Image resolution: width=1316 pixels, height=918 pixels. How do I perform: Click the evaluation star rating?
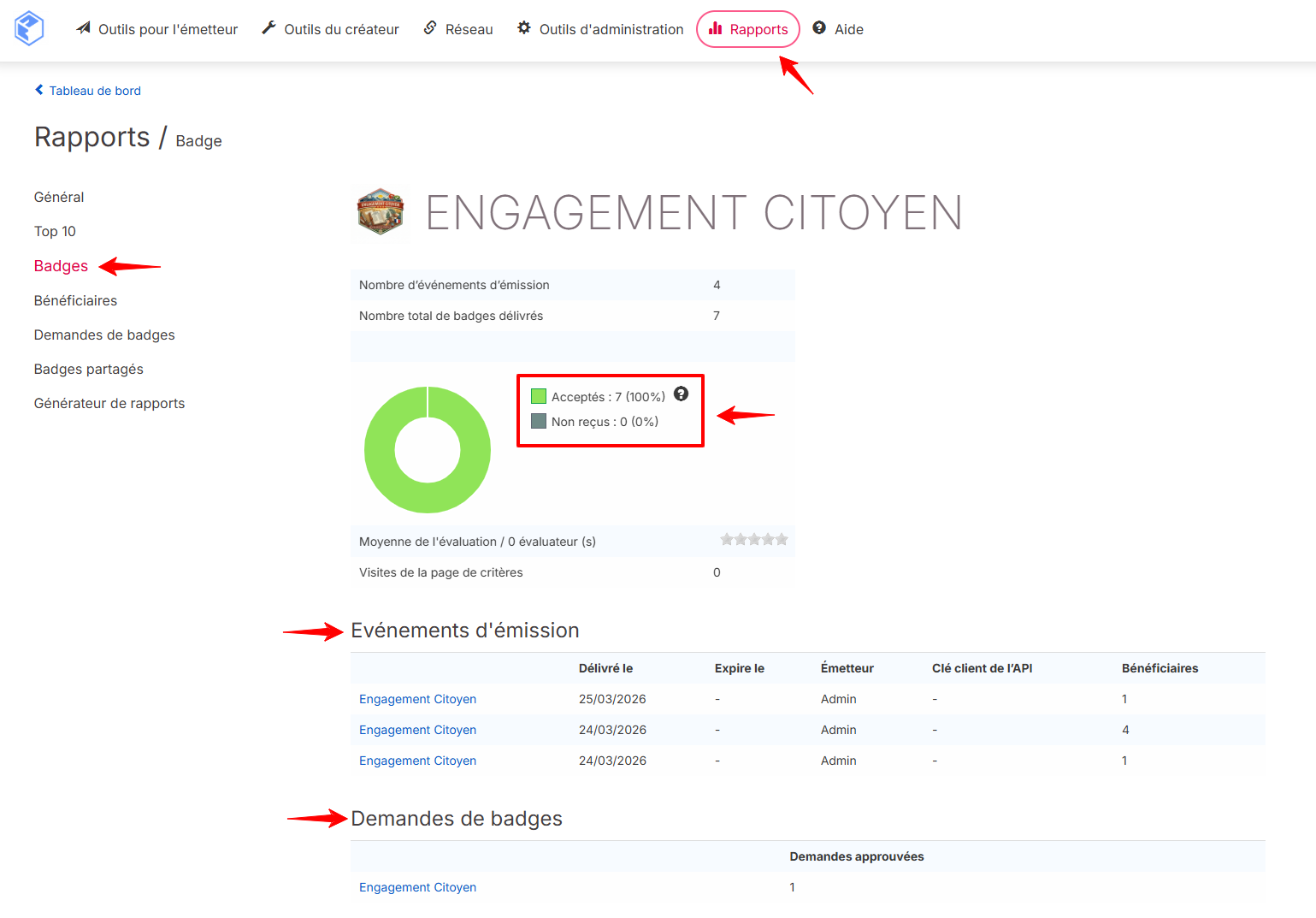click(754, 540)
